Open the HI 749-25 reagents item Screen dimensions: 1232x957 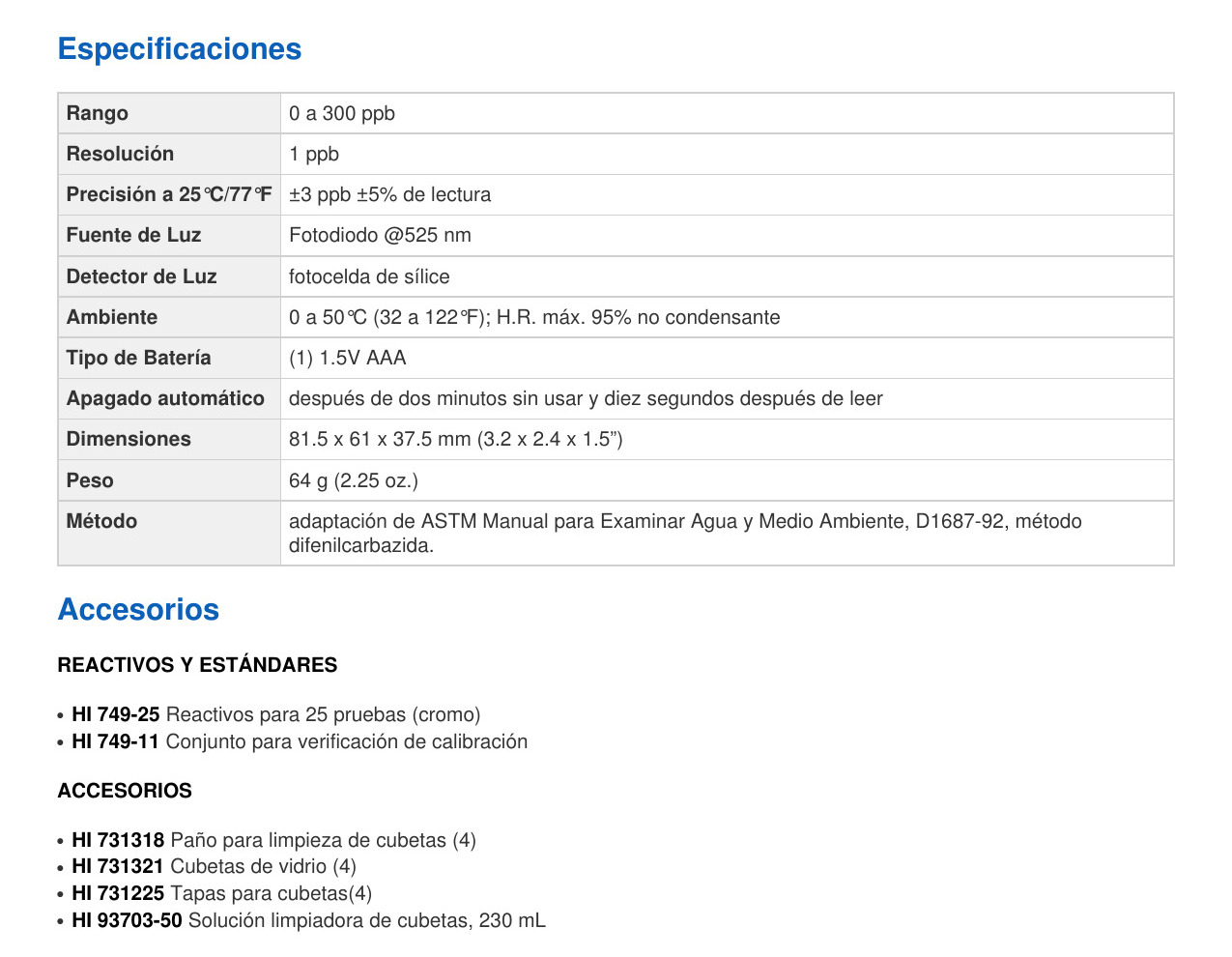tap(275, 714)
